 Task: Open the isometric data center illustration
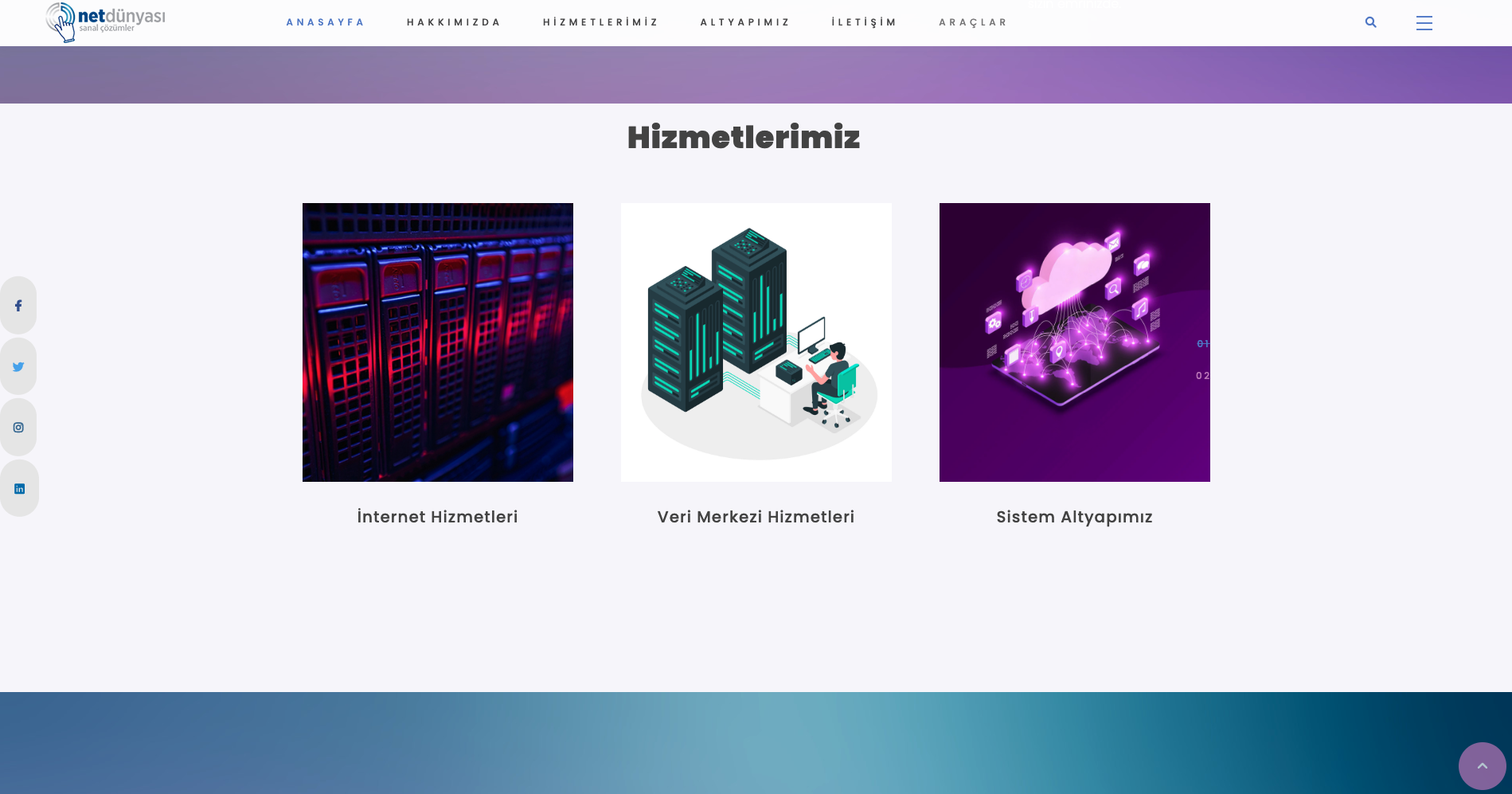click(756, 342)
